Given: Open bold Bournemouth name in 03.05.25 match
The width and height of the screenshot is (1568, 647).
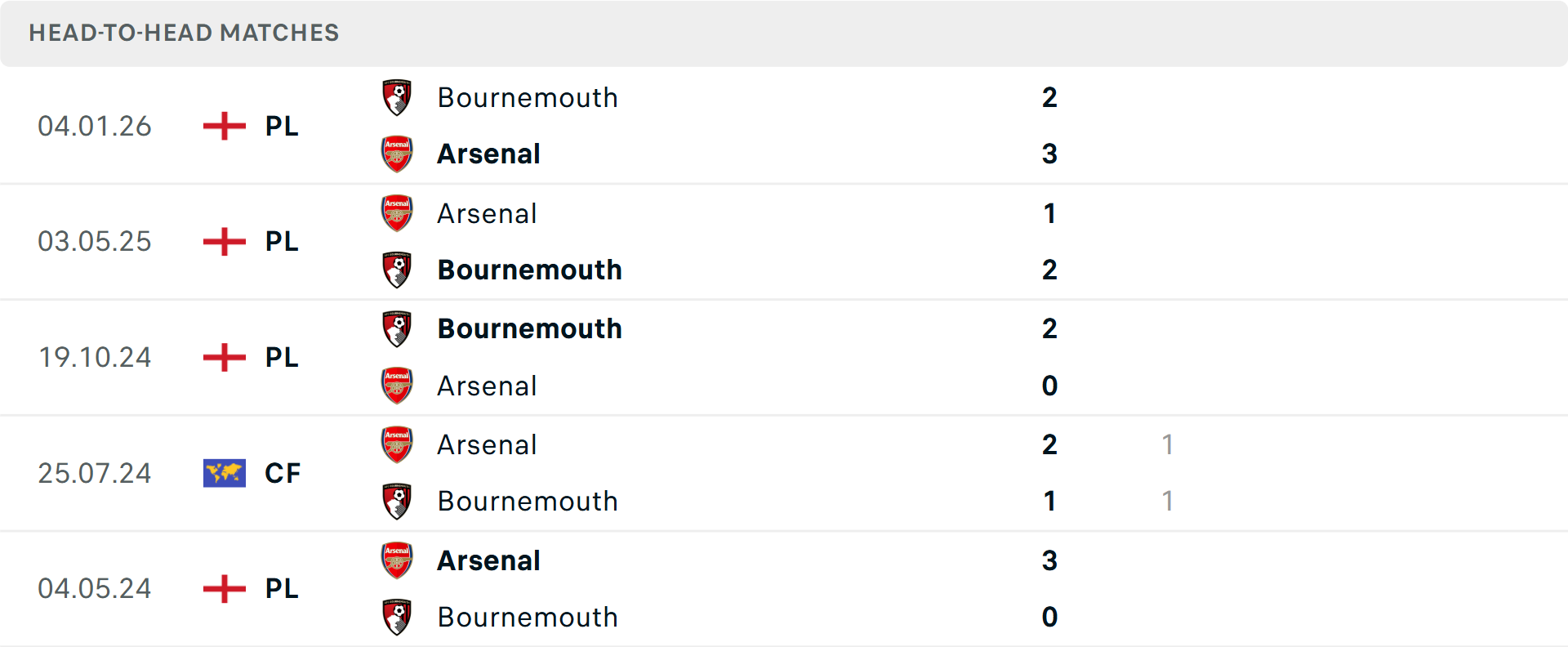Looking at the screenshot, I should (529, 270).
